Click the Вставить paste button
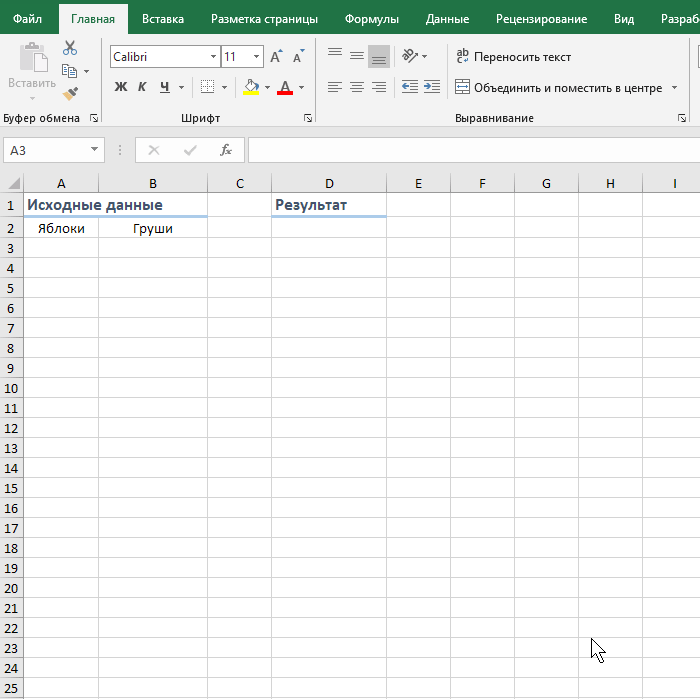 point(31,68)
